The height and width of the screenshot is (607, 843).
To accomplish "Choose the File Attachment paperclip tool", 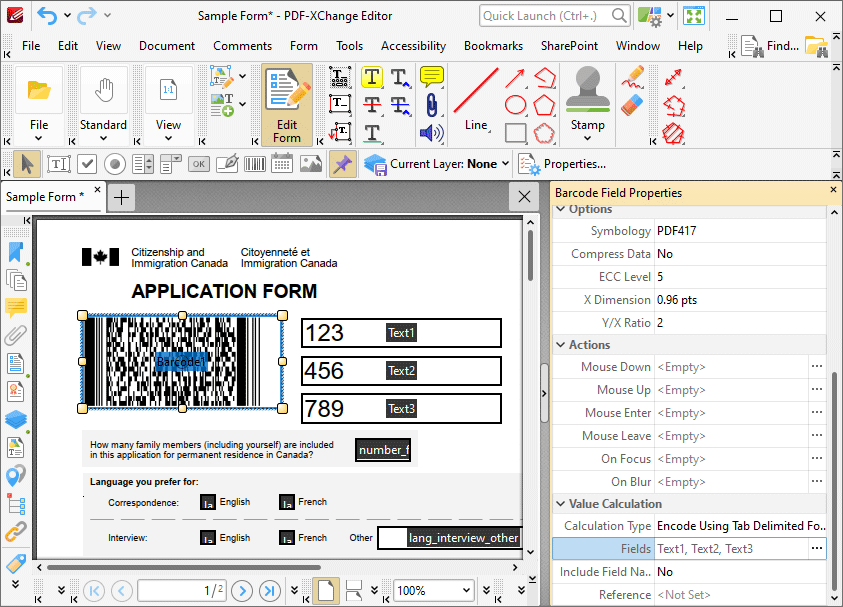I will point(431,105).
